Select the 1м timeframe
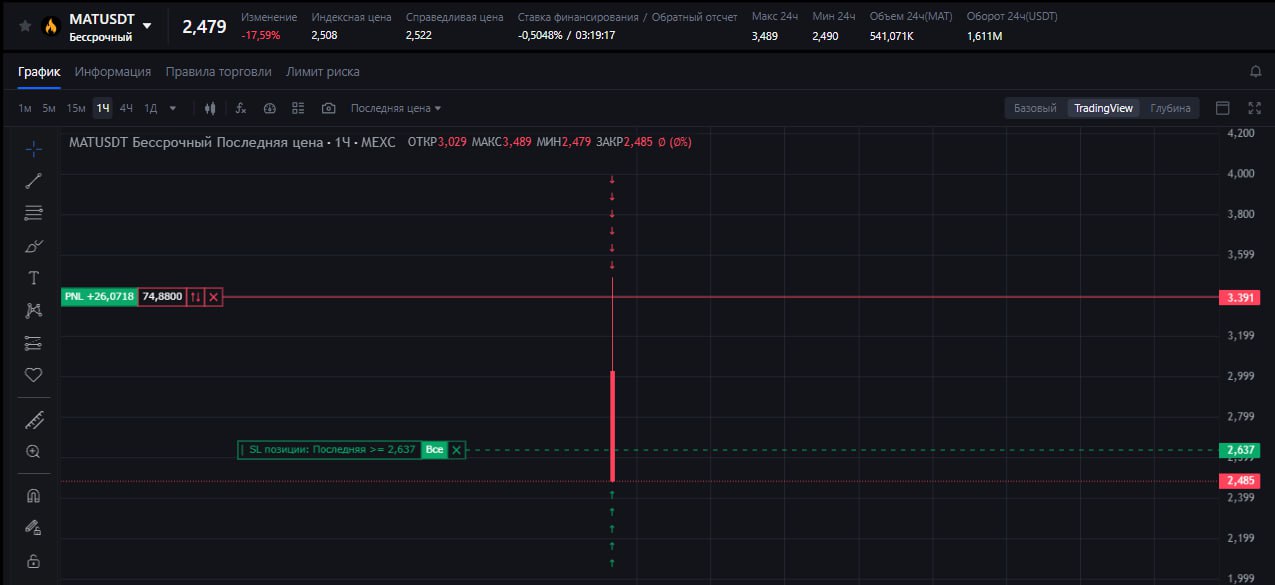 click(25, 108)
